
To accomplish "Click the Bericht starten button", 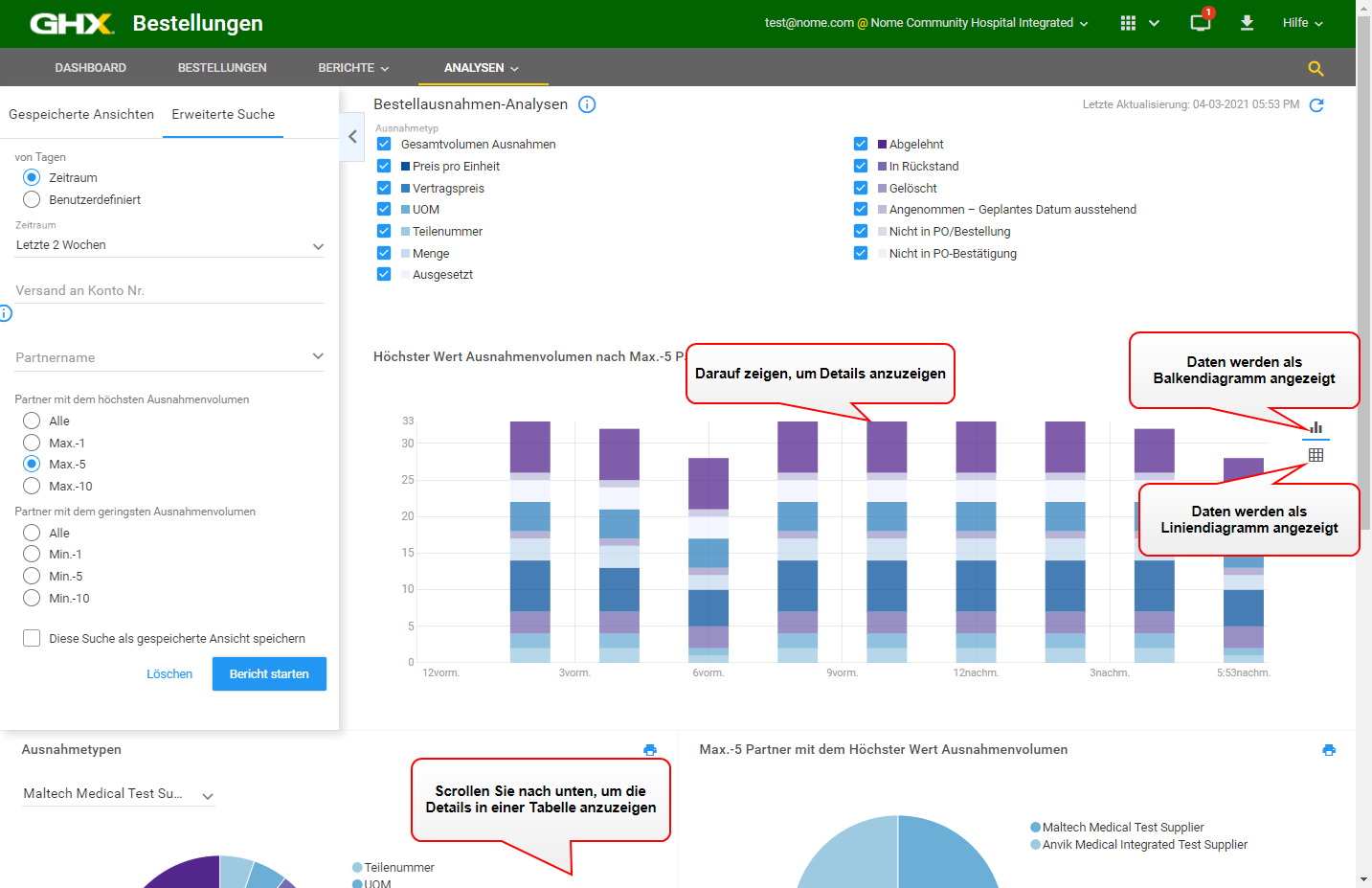I will [269, 674].
